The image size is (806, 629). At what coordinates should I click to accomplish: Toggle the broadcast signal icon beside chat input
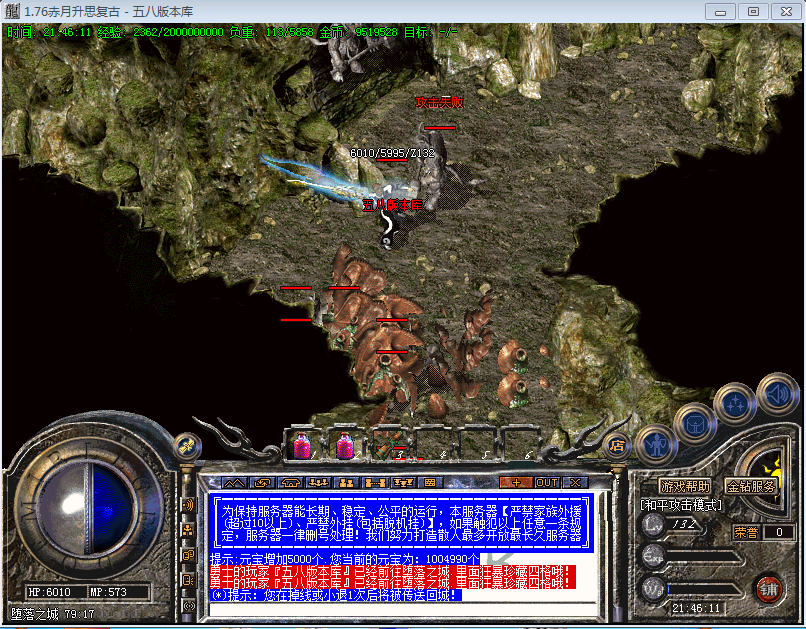(189, 605)
